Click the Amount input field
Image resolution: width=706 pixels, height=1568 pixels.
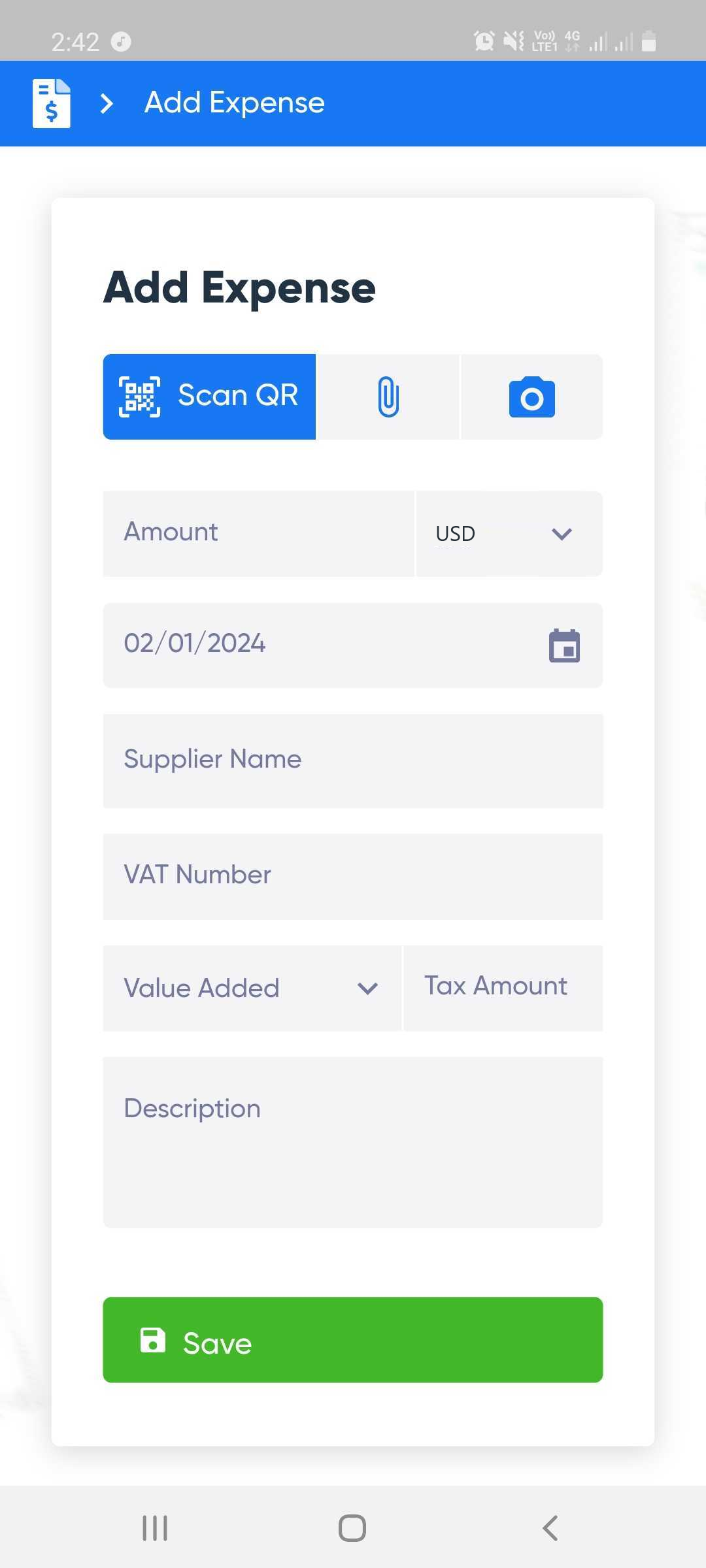258,533
